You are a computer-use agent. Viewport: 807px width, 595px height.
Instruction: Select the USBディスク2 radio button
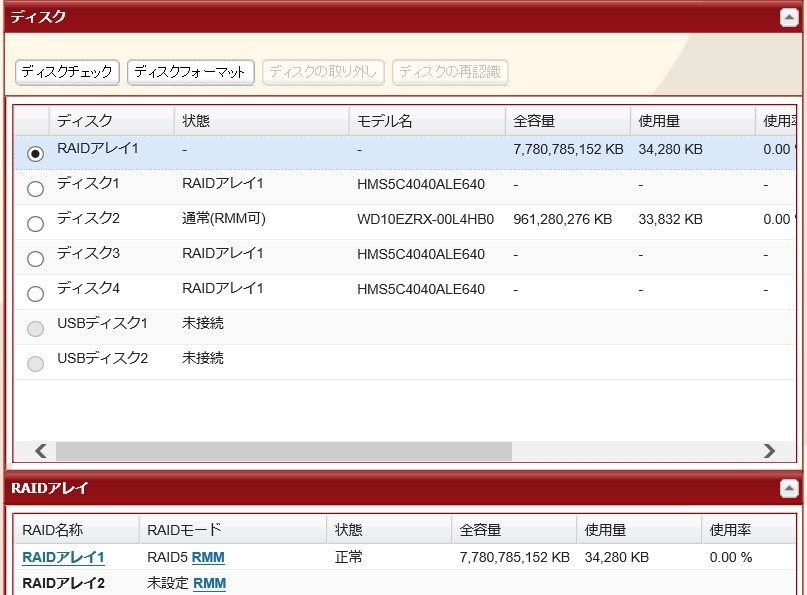35,363
